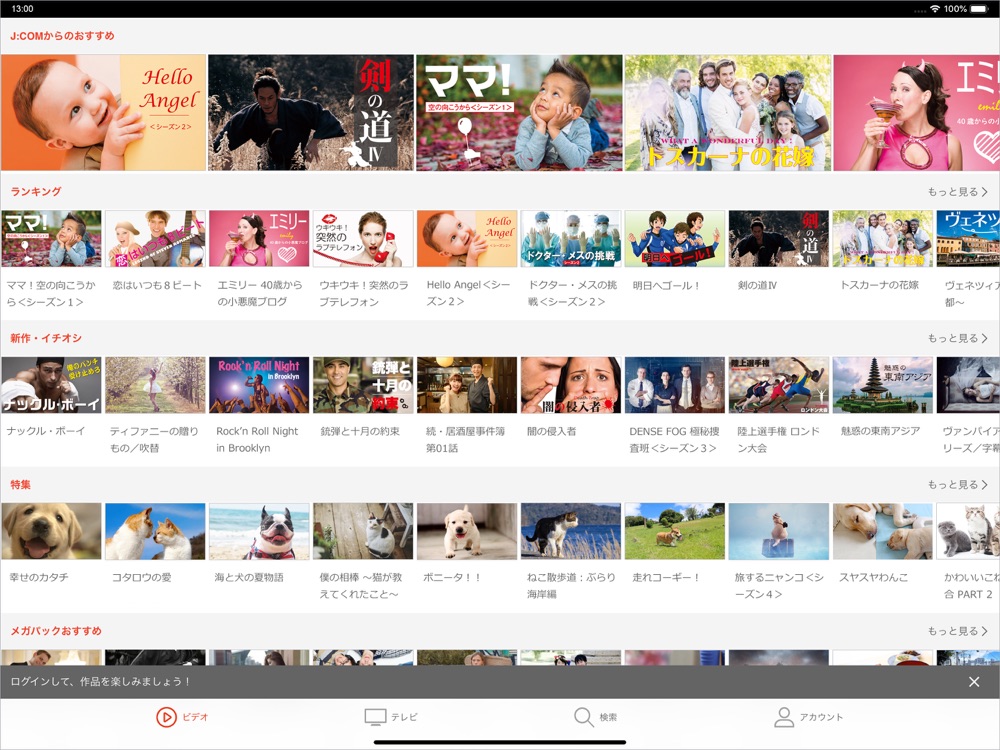
Task: Open the Rock'n Roll Night in Brooklyn thumbnail
Action: pos(259,385)
